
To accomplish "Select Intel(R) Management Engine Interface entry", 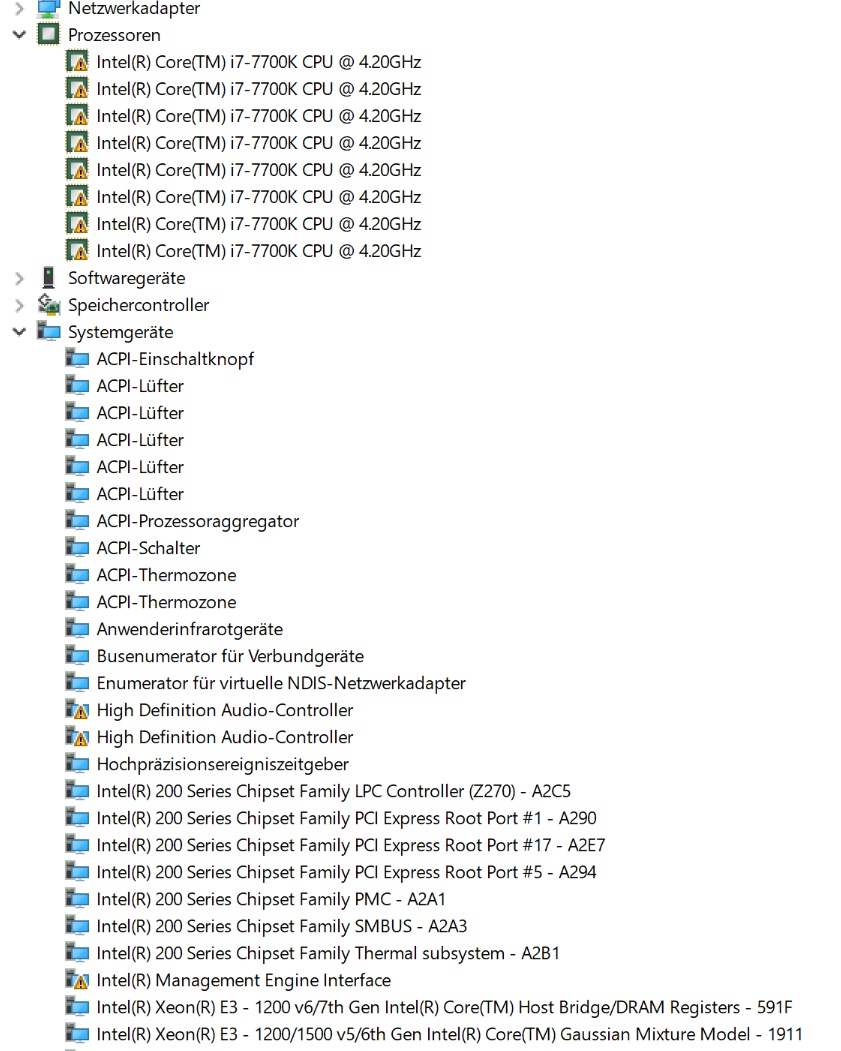I will tap(243, 980).
